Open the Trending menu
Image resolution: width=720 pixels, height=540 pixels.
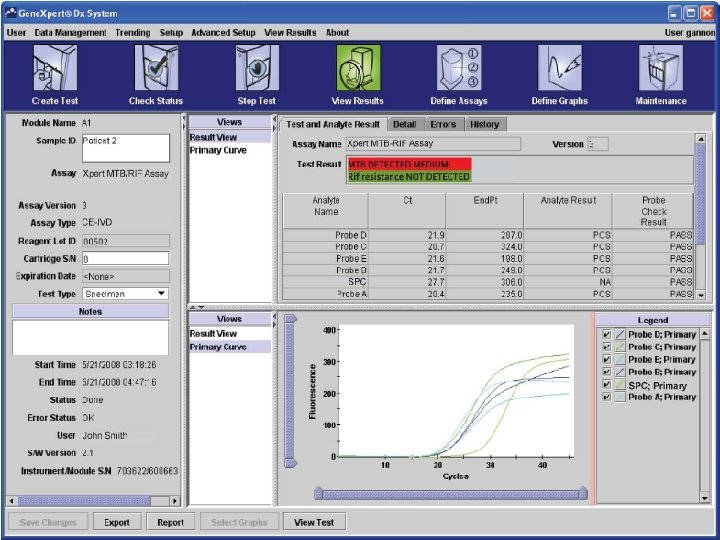pyautogui.click(x=133, y=33)
